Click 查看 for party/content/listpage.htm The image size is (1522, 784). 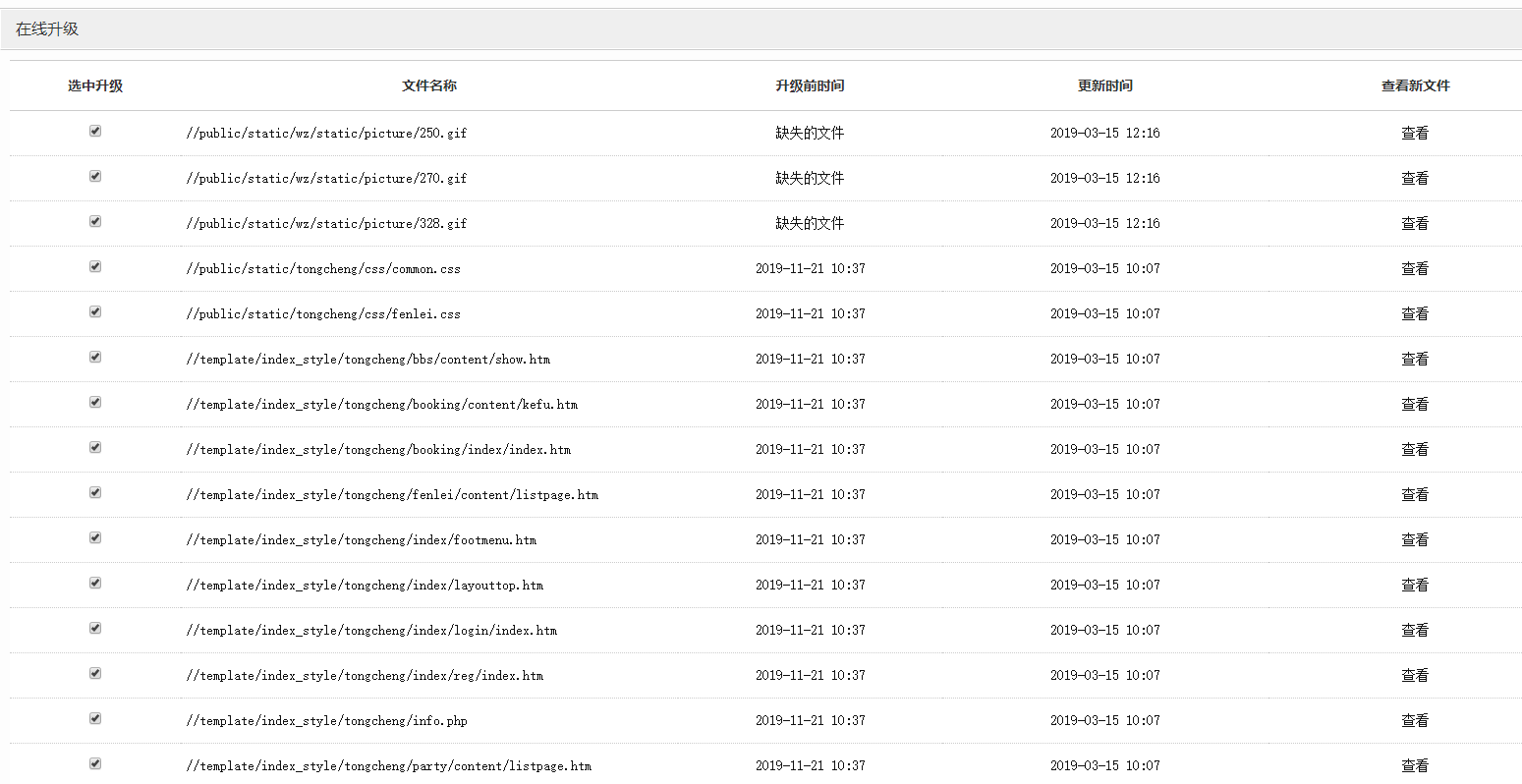[x=1415, y=766]
